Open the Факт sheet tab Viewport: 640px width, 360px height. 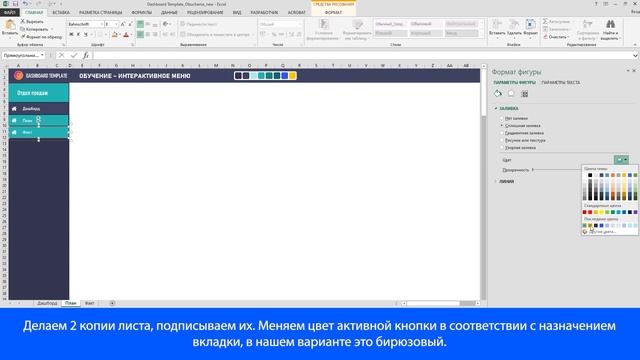click(x=89, y=303)
